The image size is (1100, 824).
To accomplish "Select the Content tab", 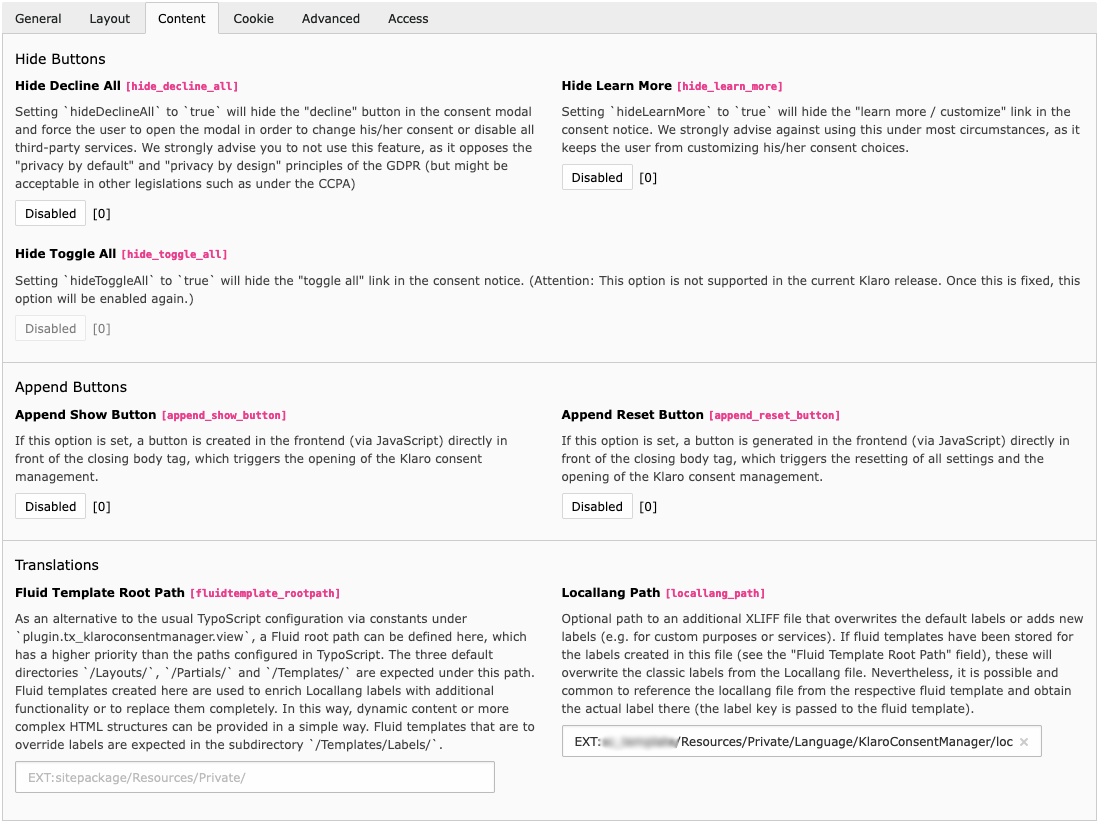I will click(x=181, y=18).
